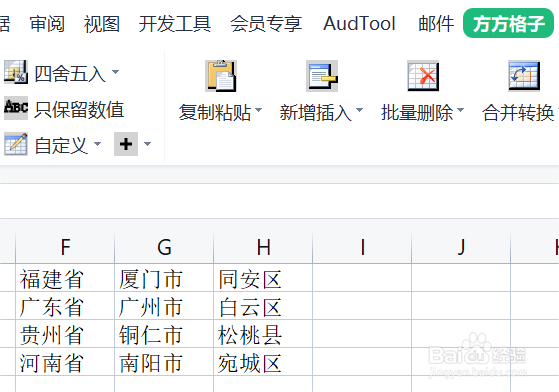This screenshot has width=559, height=392.
Task: Select column I header
Action: coord(362,247)
